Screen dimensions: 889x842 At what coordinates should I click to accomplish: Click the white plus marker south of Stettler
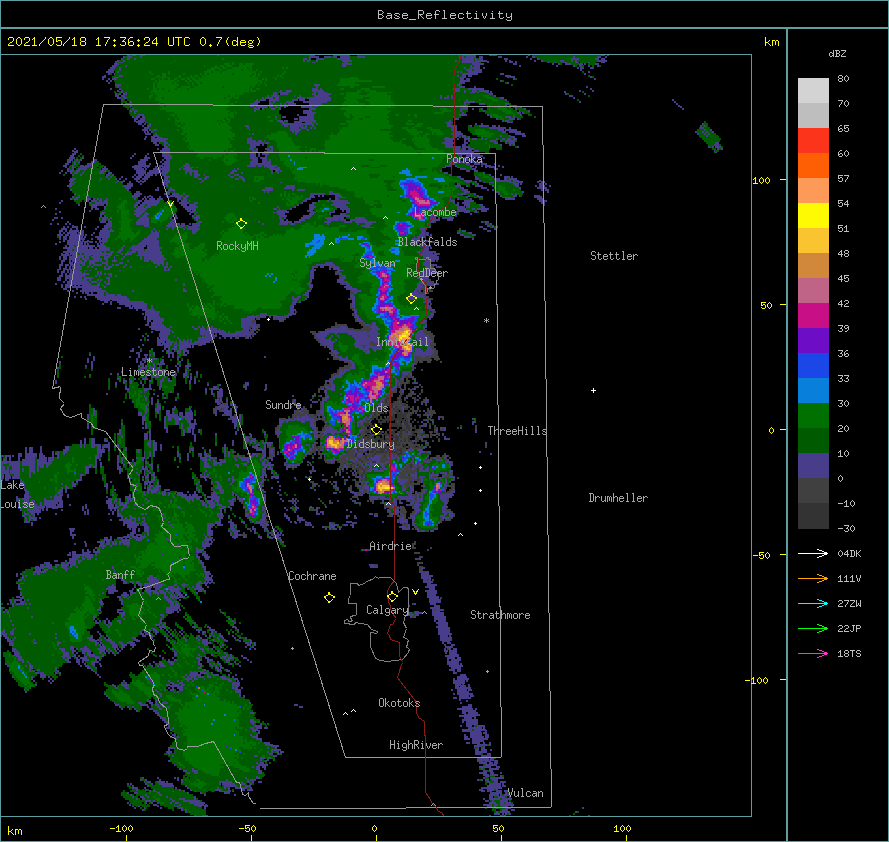pos(594,391)
